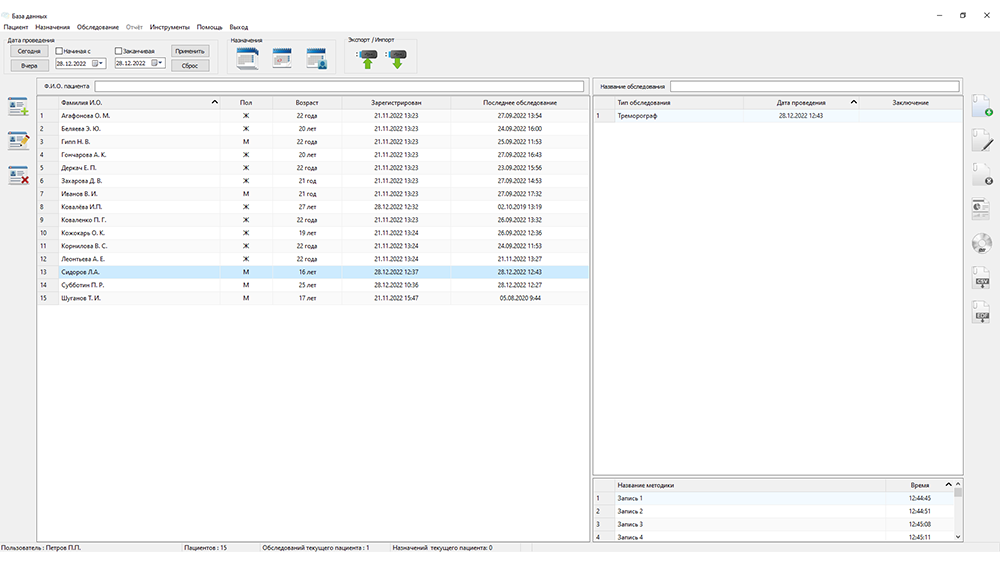
Task: Toggle the "Заканчивая" checkbox
Action: point(119,50)
